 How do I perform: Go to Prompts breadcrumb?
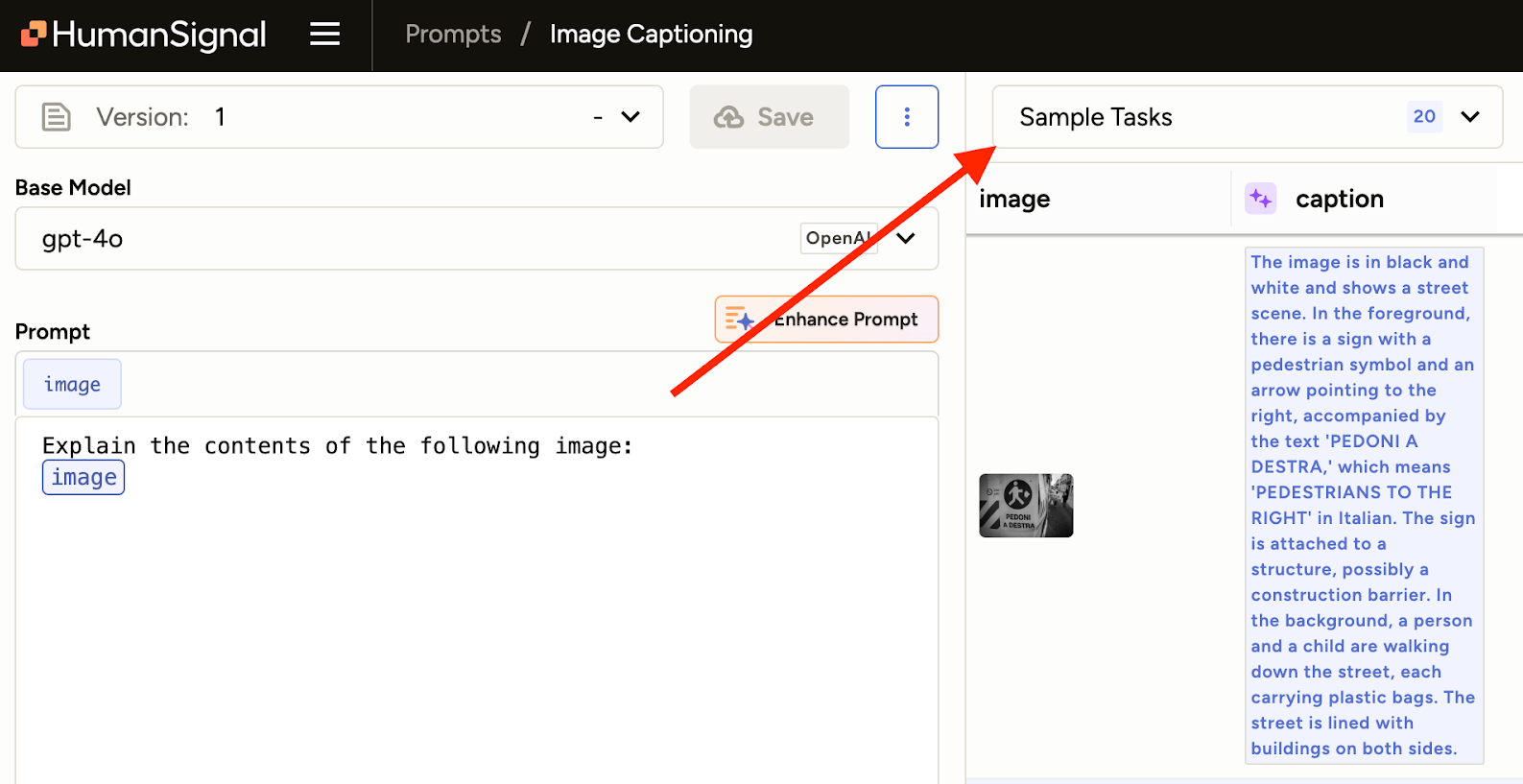pyautogui.click(x=453, y=35)
